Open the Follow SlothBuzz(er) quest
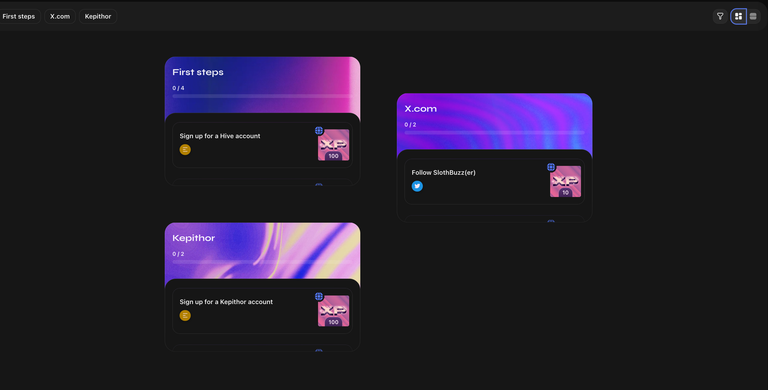 pyautogui.click(x=495, y=182)
